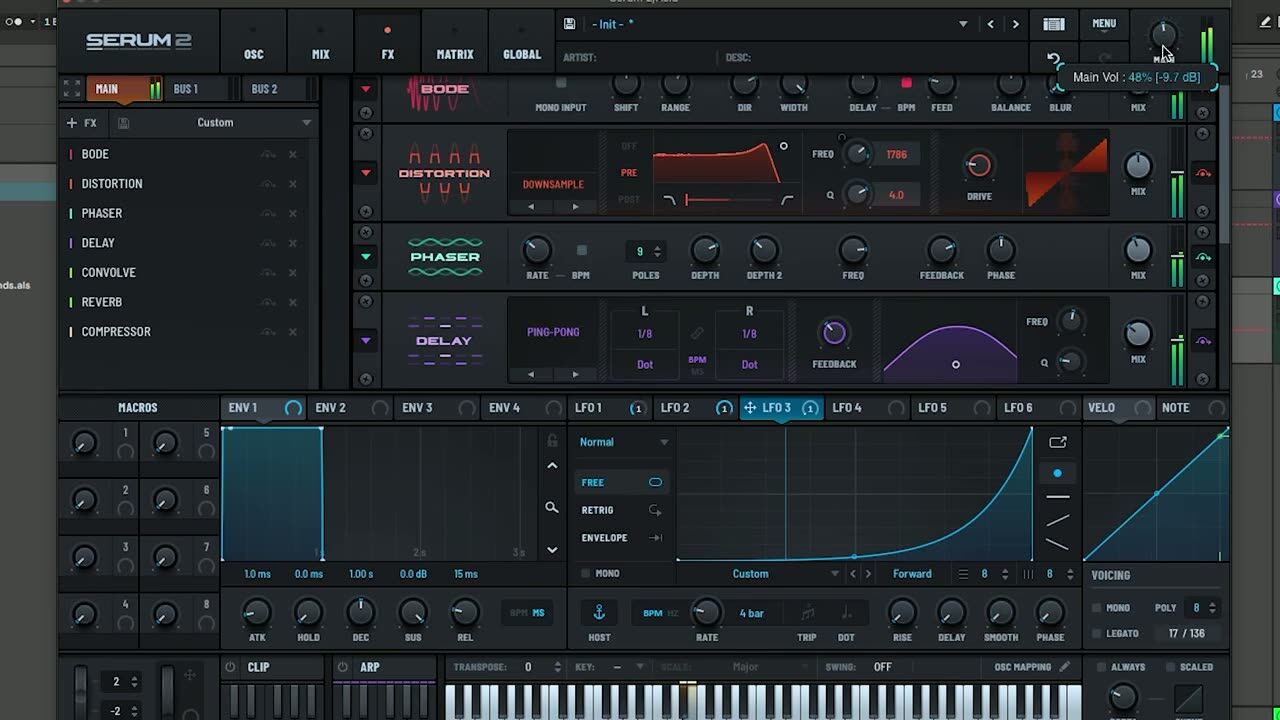Remove DELAY from FX list

(x=293, y=243)
